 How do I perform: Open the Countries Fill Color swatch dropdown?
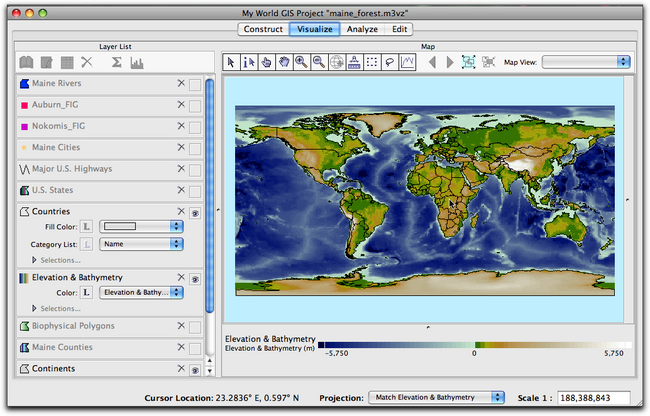pos(140,227)
